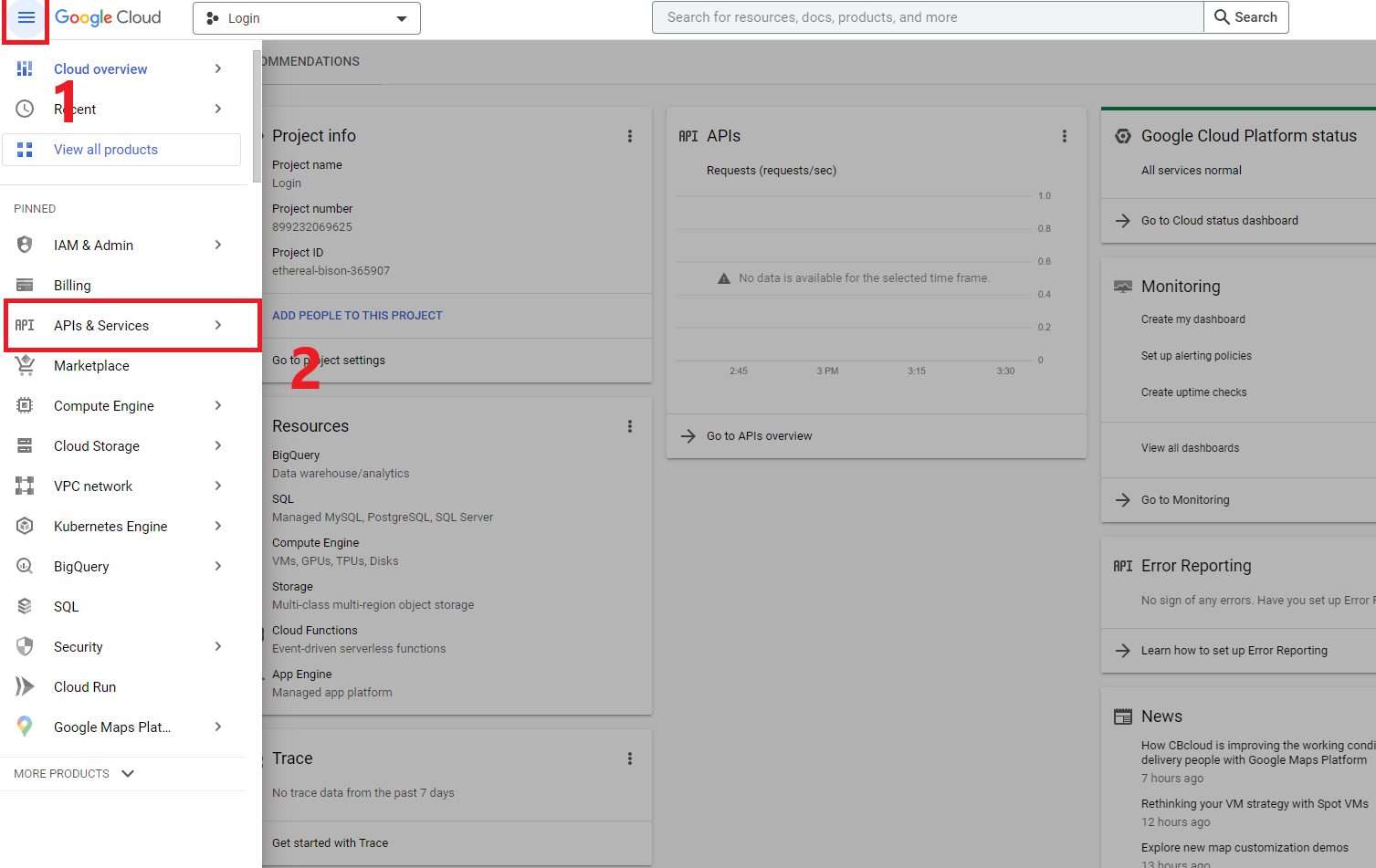The height and width of the screenshot is (868, 1376).
Task: Click Create my dashboard link
Action: pos(1193,319)
